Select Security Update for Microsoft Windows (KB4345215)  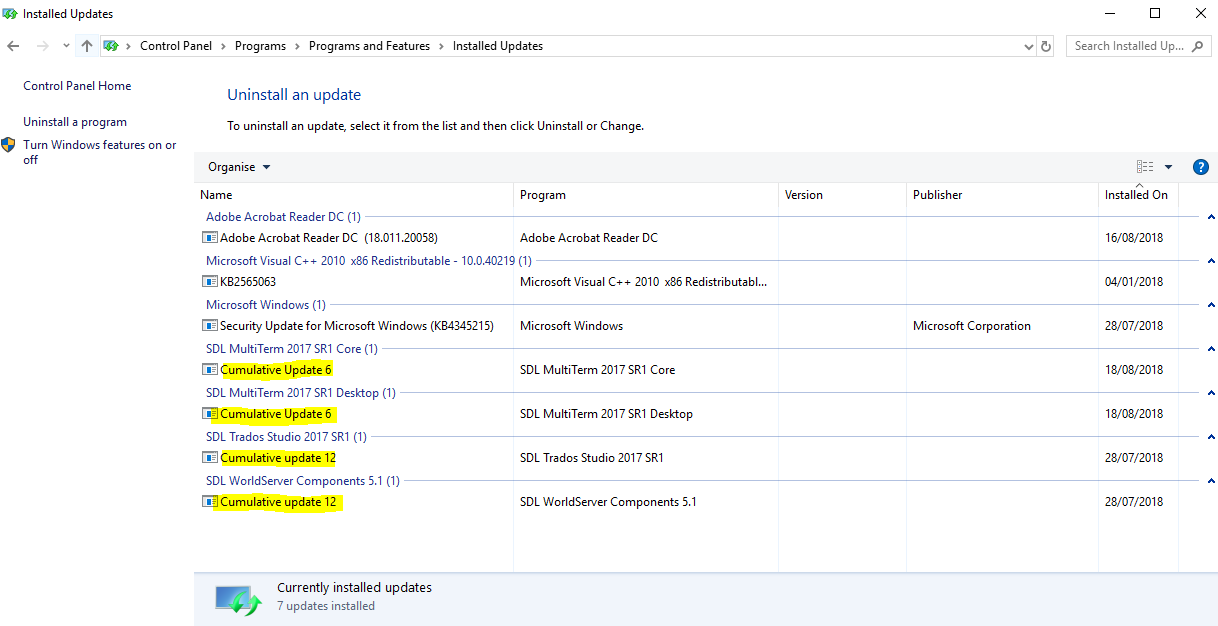tap(357, 326)
